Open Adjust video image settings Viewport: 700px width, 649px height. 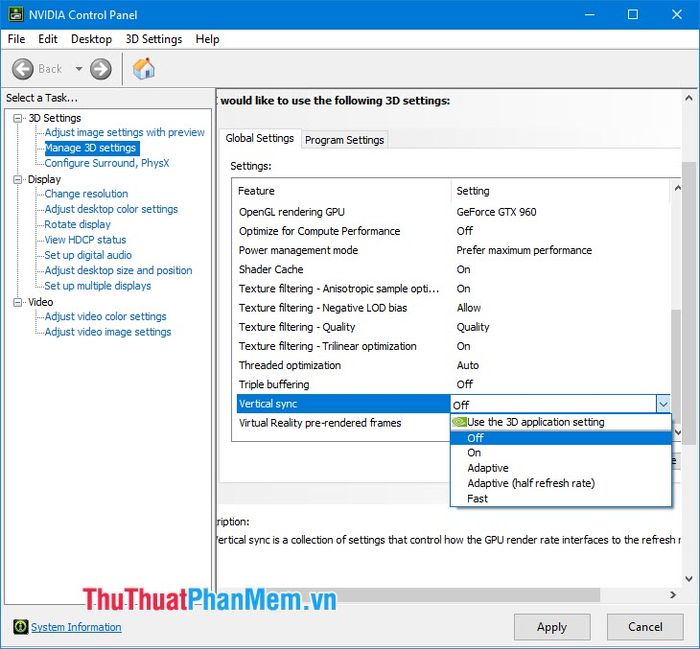click(x=108, y=332)
